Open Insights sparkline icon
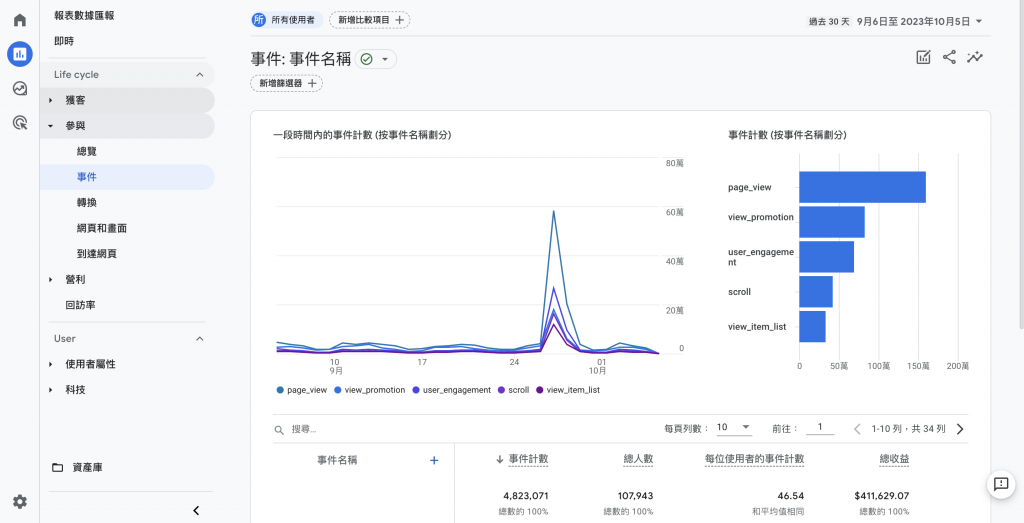The width and height of the screenshot is (1024, 523). coord(975,57)
